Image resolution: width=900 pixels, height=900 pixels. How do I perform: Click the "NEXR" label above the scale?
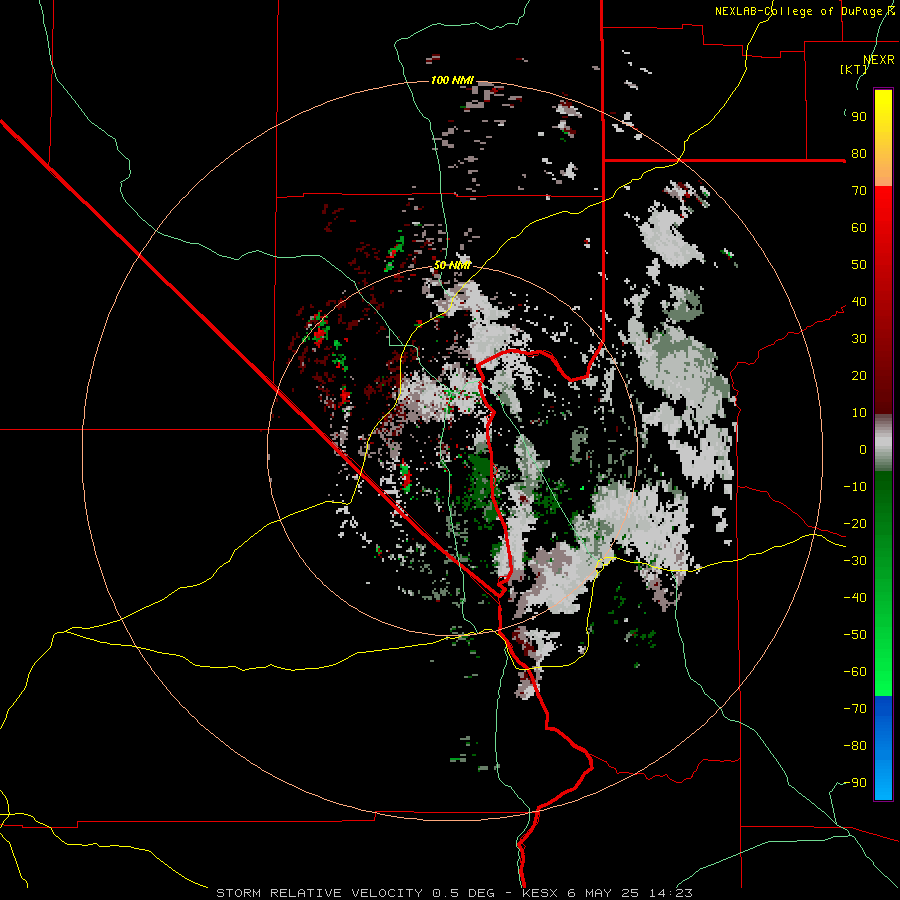pos(879,60)
